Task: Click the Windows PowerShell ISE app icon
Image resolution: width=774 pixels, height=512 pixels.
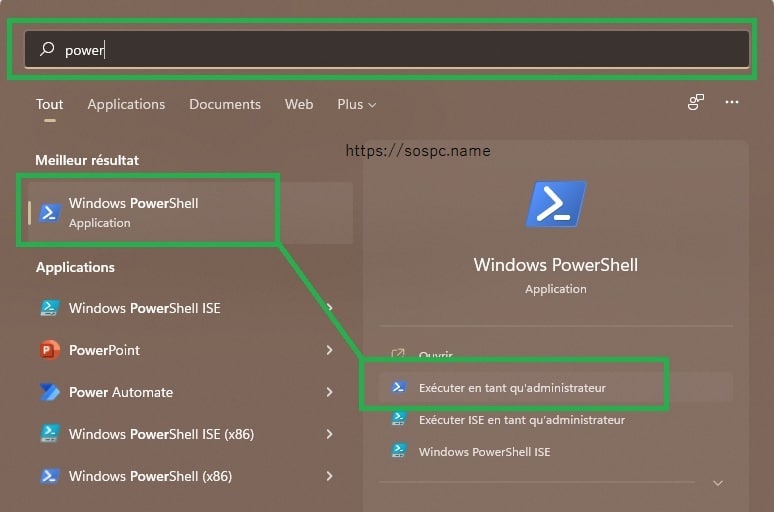Action: pyautogui.click(x=50, y=308)
